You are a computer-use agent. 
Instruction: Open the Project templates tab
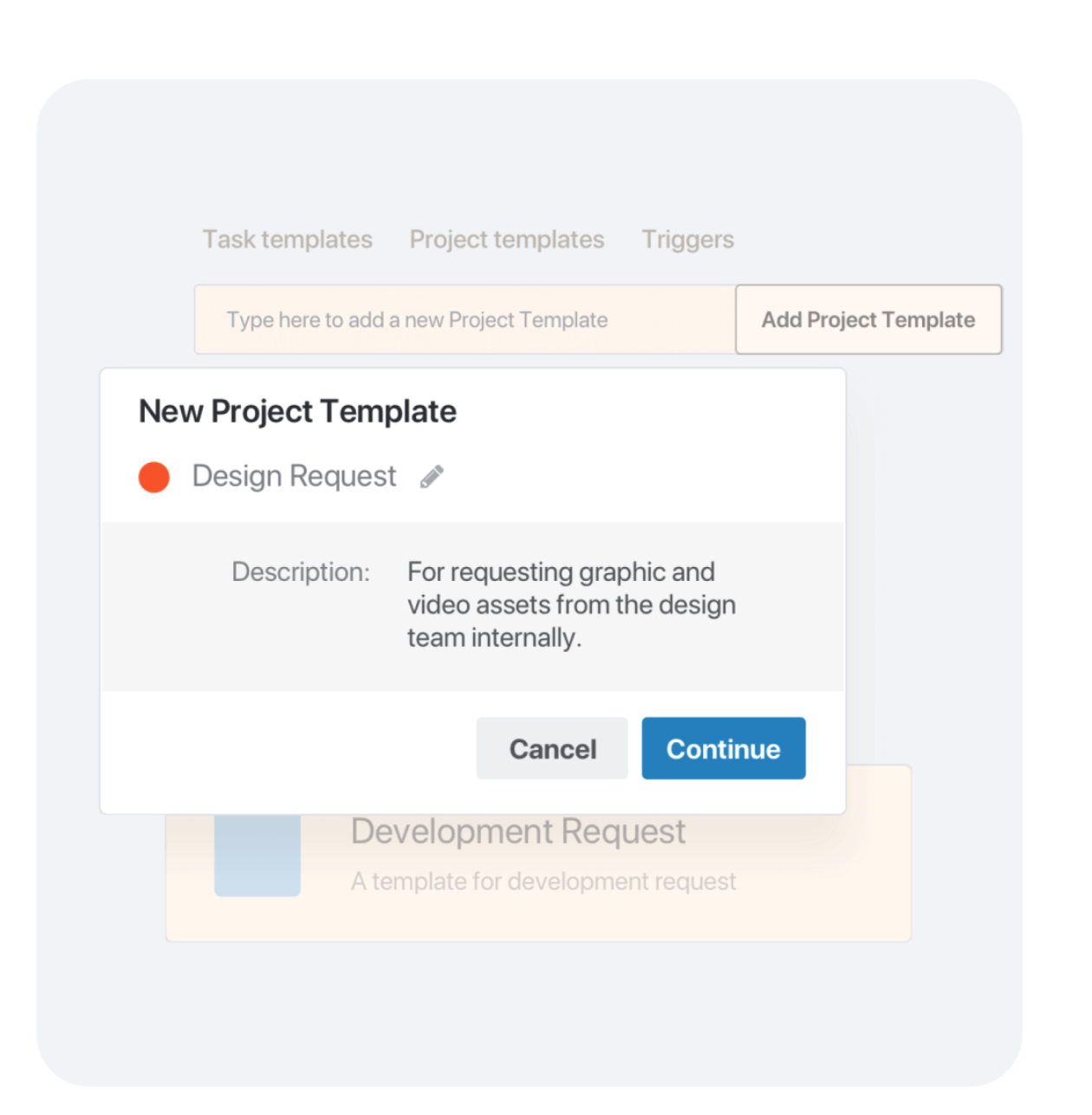click(x=507, y=239)
